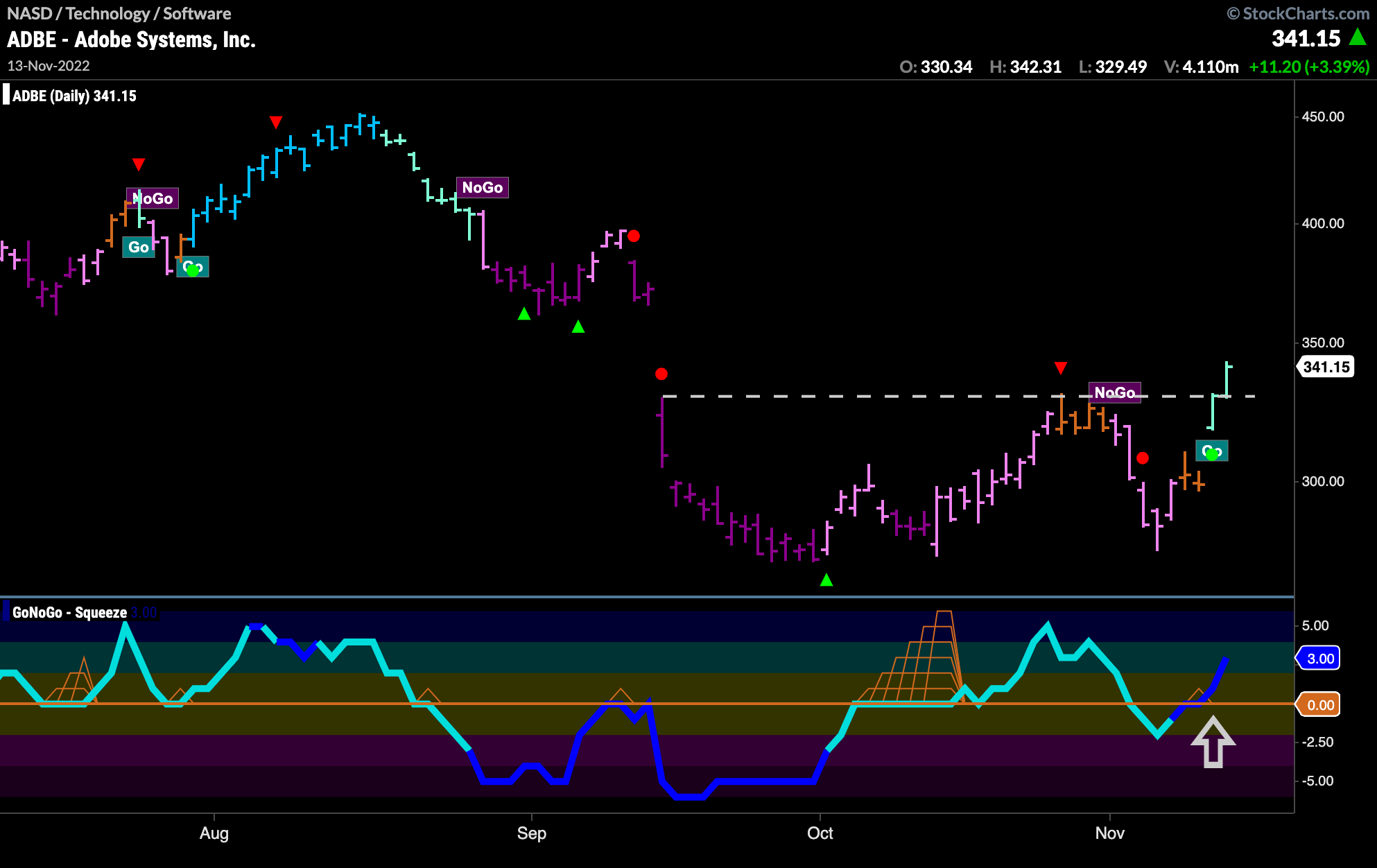The image size is (1377, 868).
Task: Click the low value 329.49
Action: (x=1120, y=67)
